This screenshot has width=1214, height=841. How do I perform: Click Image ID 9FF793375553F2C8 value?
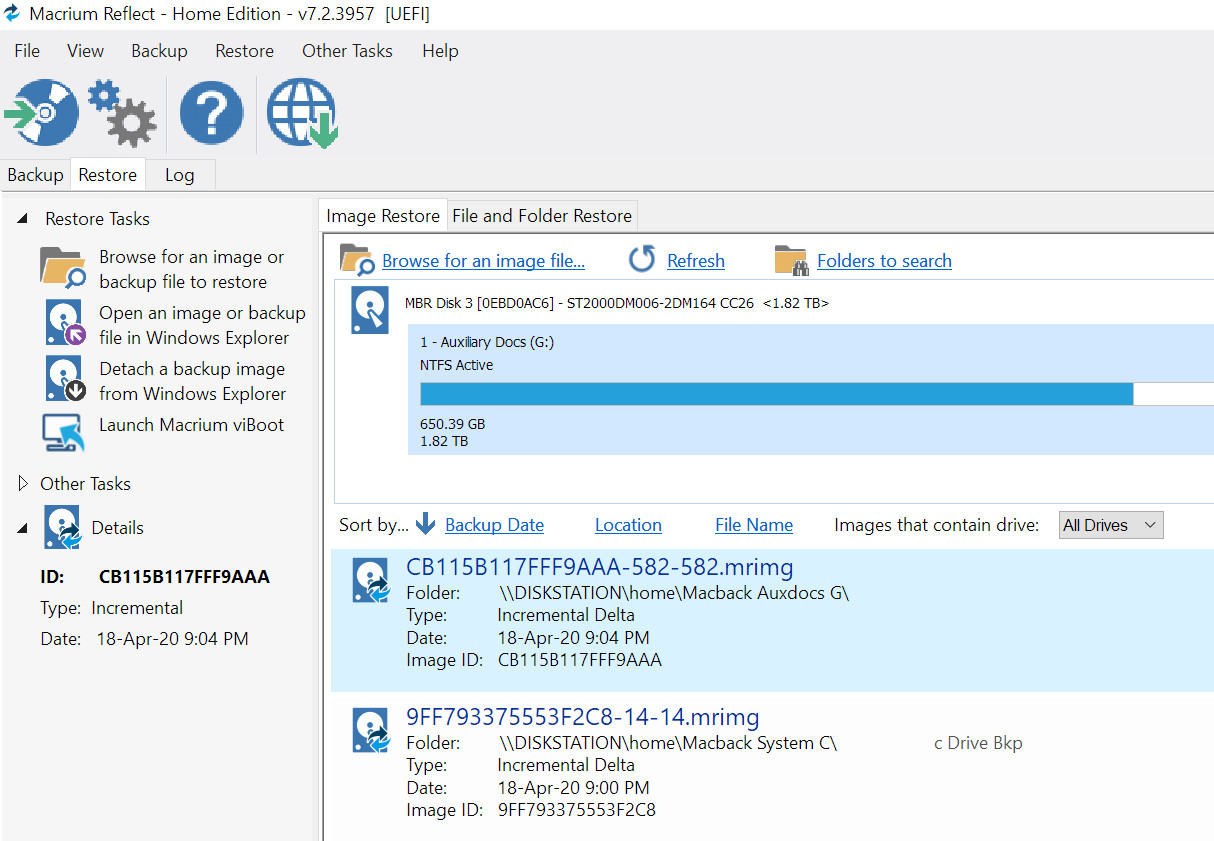pyautogui.click(x=576, y=810)
